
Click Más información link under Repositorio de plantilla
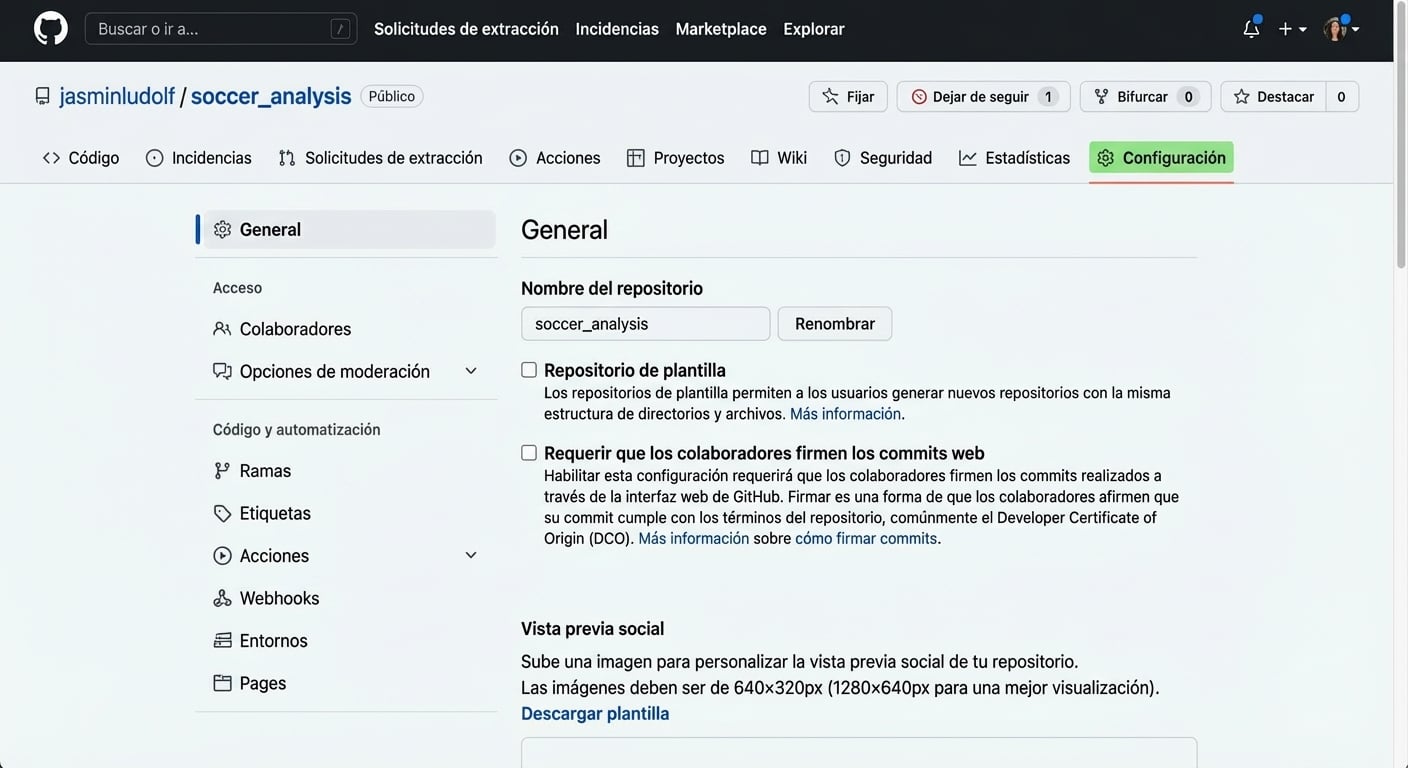coord(846,414)
